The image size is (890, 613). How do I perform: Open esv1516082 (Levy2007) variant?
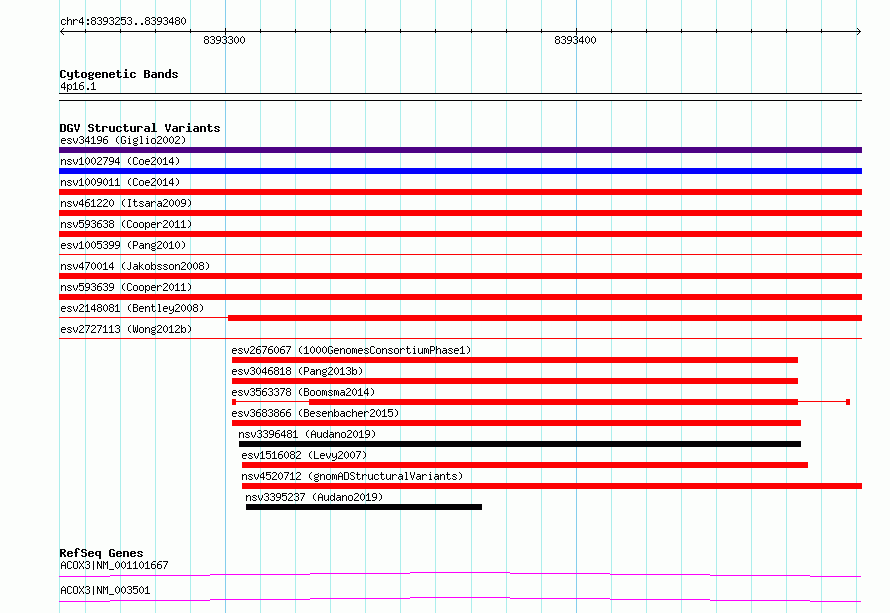coord(304,455)
